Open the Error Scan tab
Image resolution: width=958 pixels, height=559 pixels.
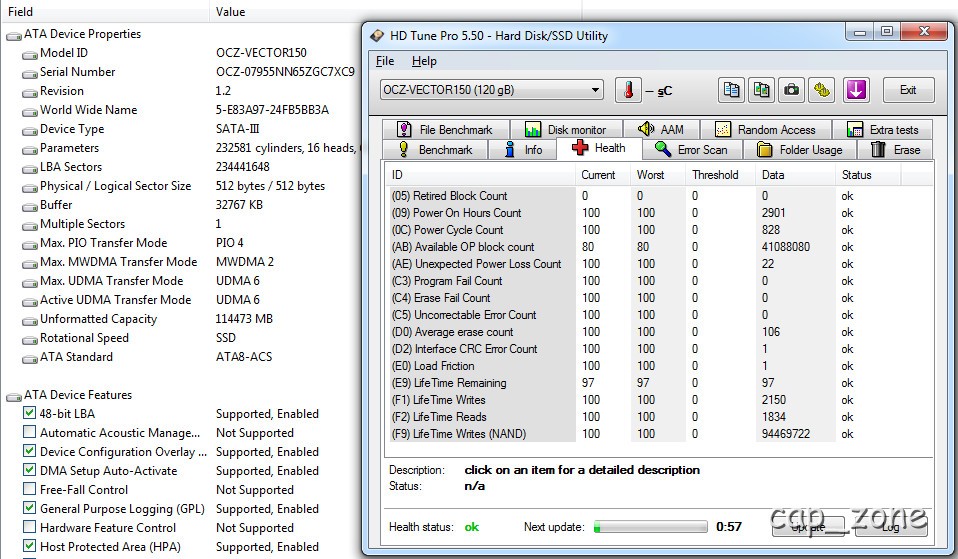point(692,150)
